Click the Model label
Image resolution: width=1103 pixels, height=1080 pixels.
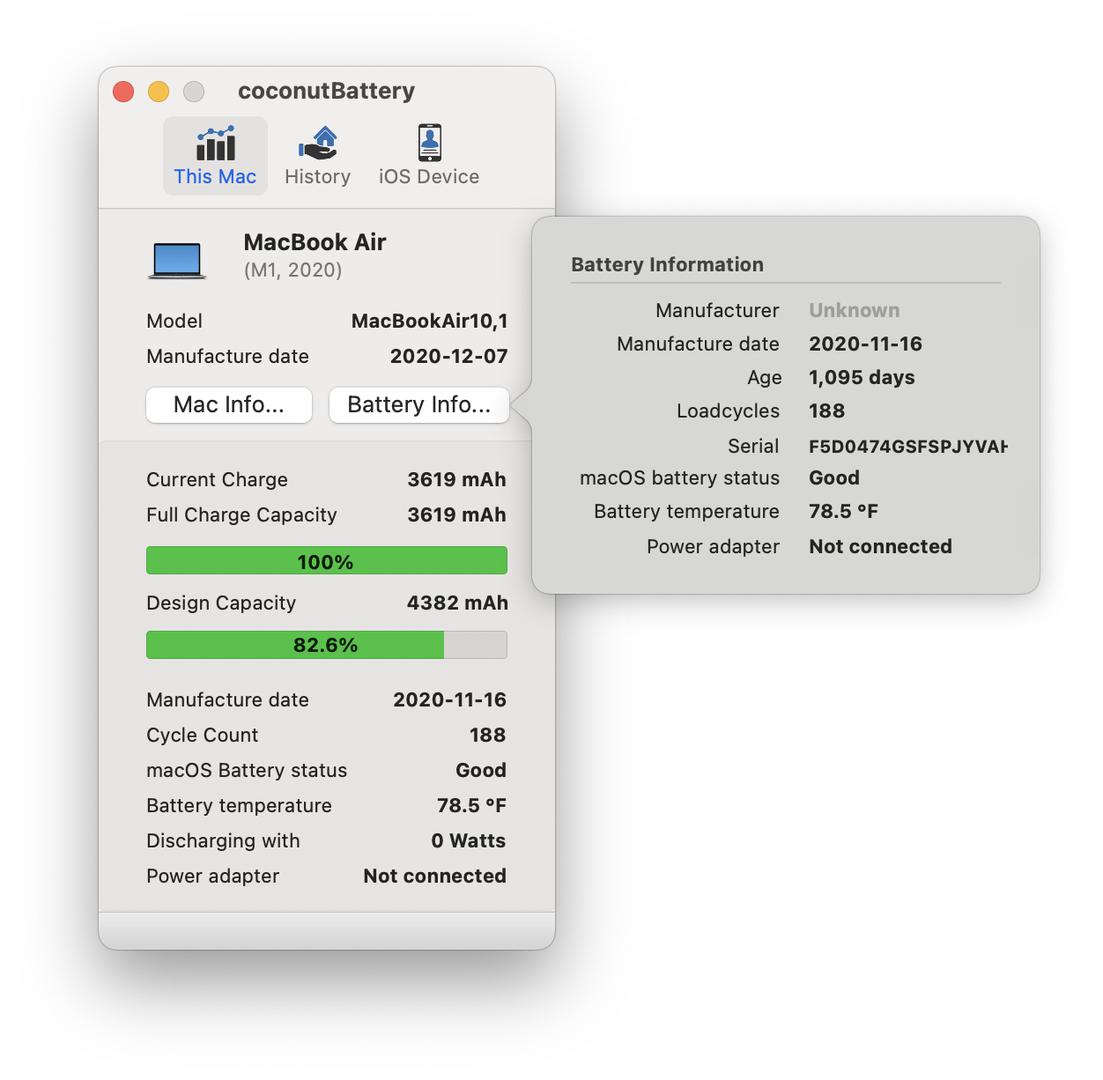[174, 321]
